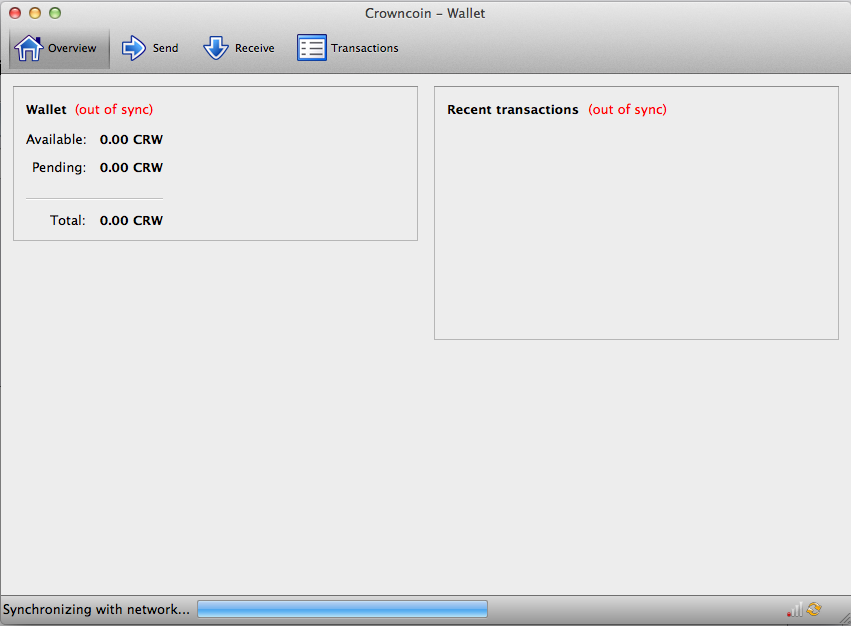Select the Pending balance value 0.00 CRW
The image size is (851, 626).
[131, 167]
